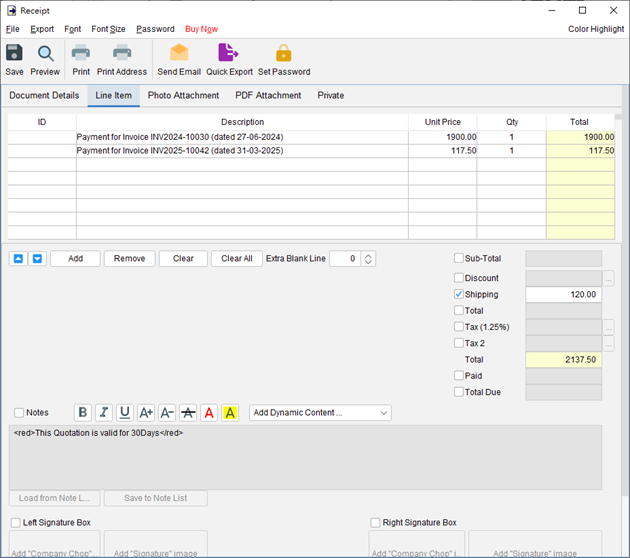Switch to the PDF Attachment tab

click(x=268, y=96)
